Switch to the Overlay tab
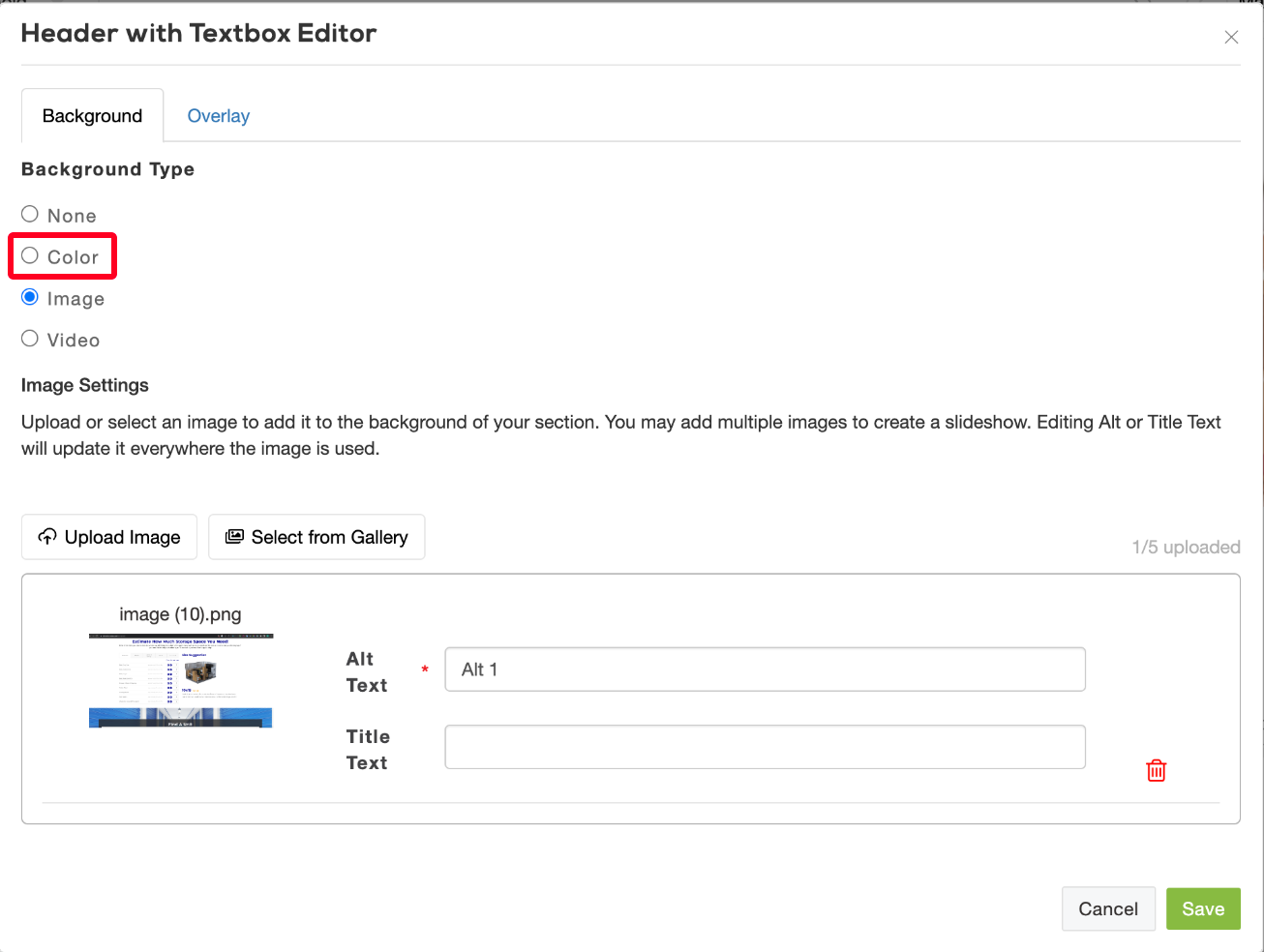 [218, 115]
